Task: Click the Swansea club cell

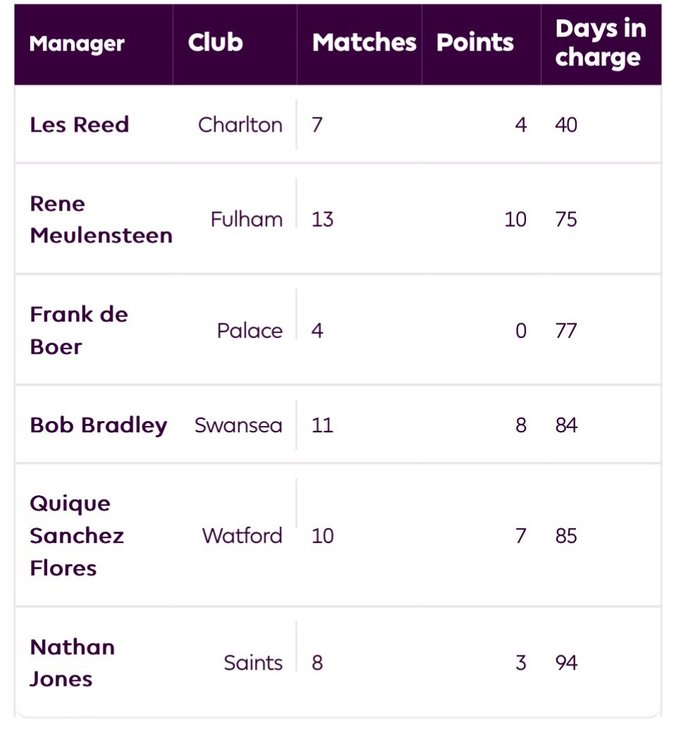Action: [x=238, y=425]
